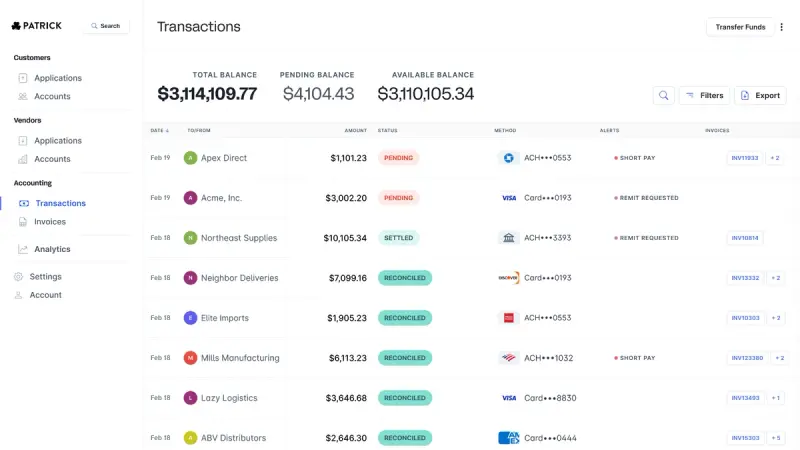Image resolution: width=800 pixels, height=450 pixels.
Task: Open invoice link INV10814
Action: coord(745,238)
